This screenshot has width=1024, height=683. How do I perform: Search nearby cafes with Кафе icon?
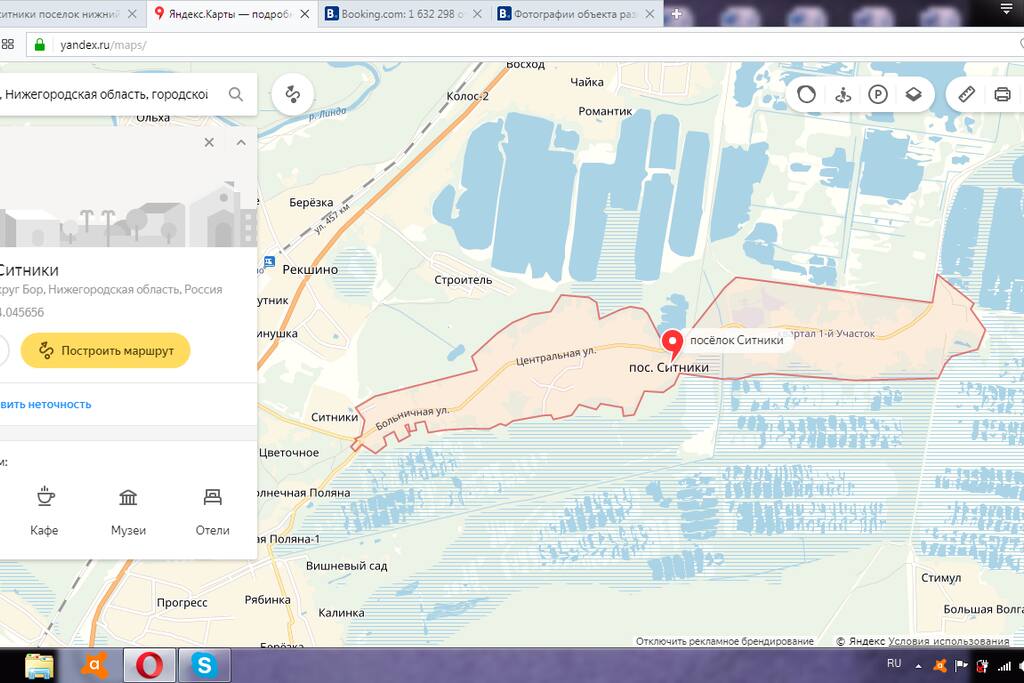(x=44, y=511)
